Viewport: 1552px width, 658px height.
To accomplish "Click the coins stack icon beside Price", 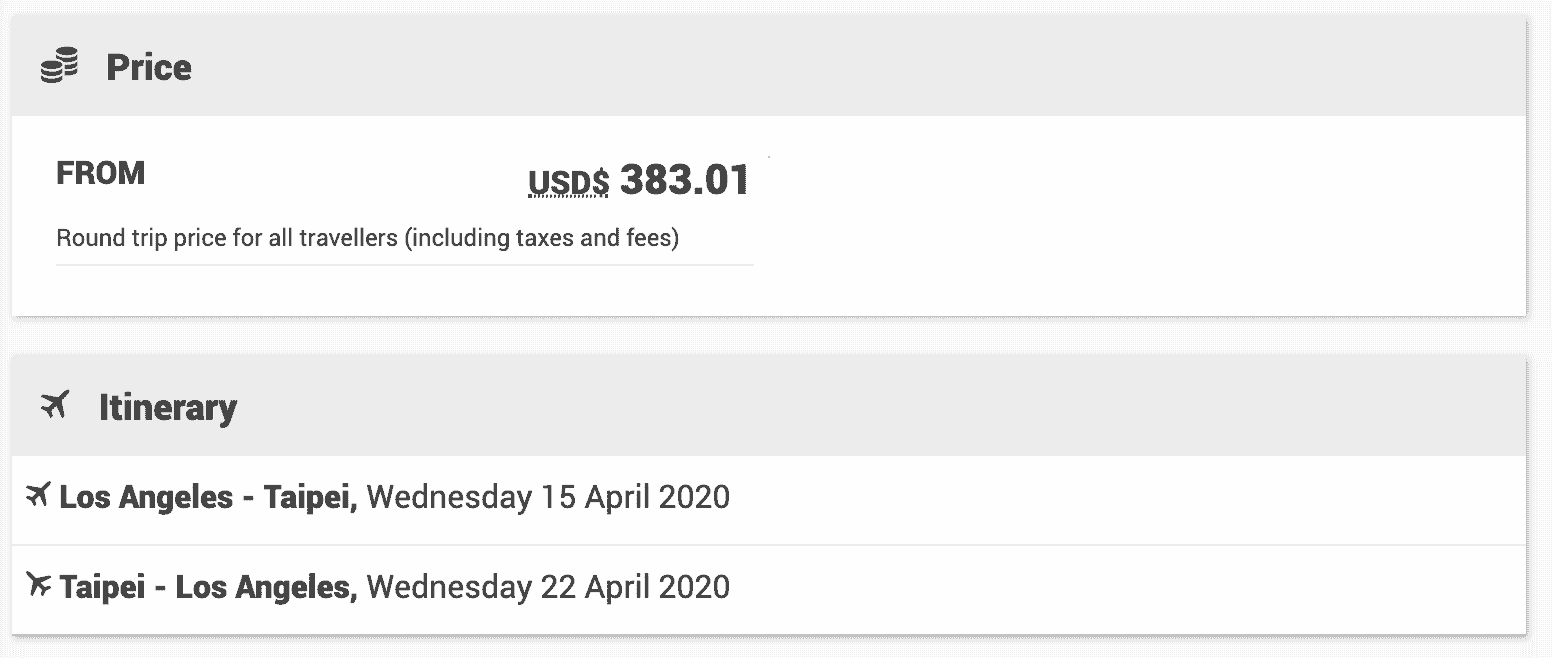I will pos(59,68).
